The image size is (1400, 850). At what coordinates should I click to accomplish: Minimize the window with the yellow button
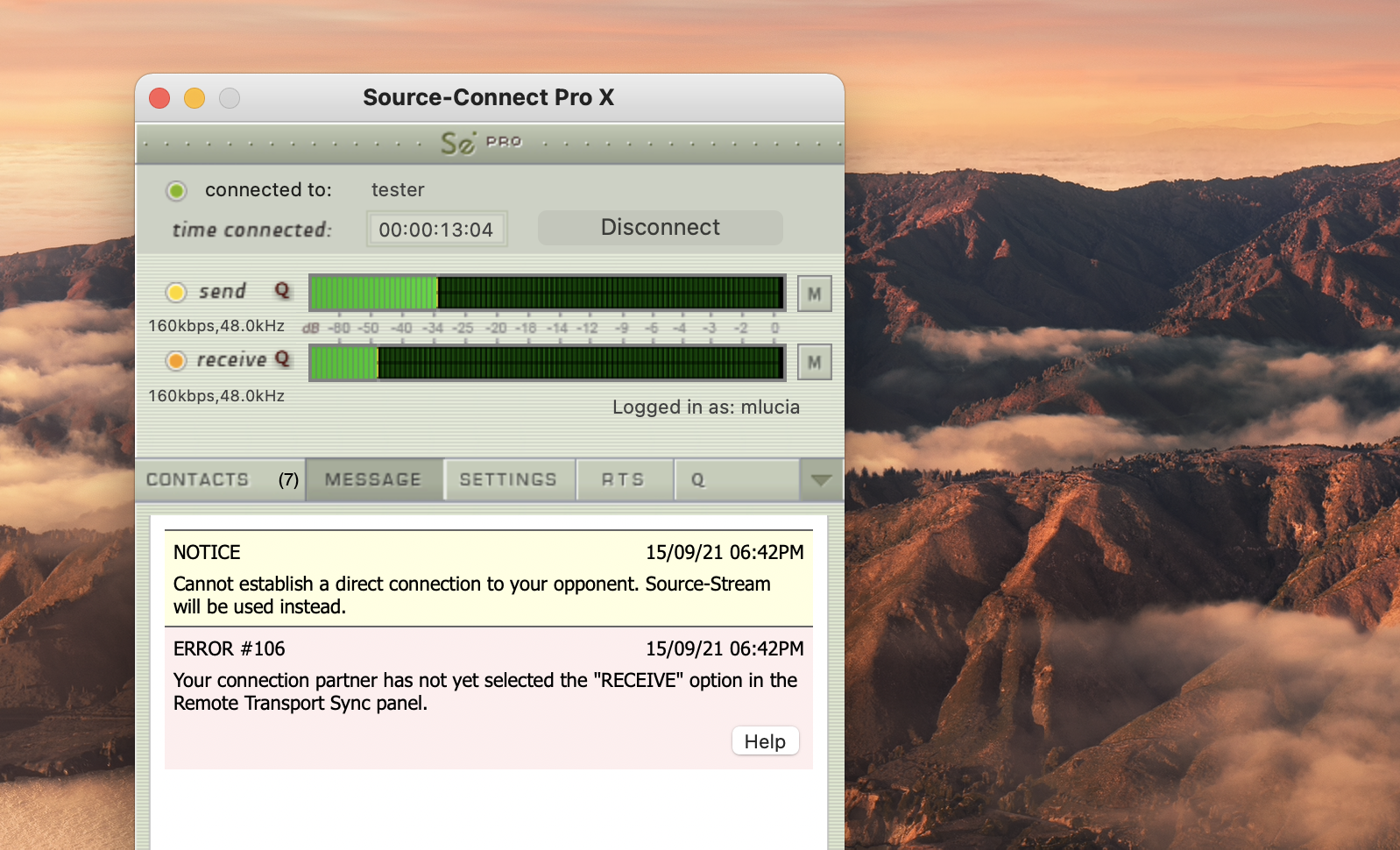click(x=194, y=98)
